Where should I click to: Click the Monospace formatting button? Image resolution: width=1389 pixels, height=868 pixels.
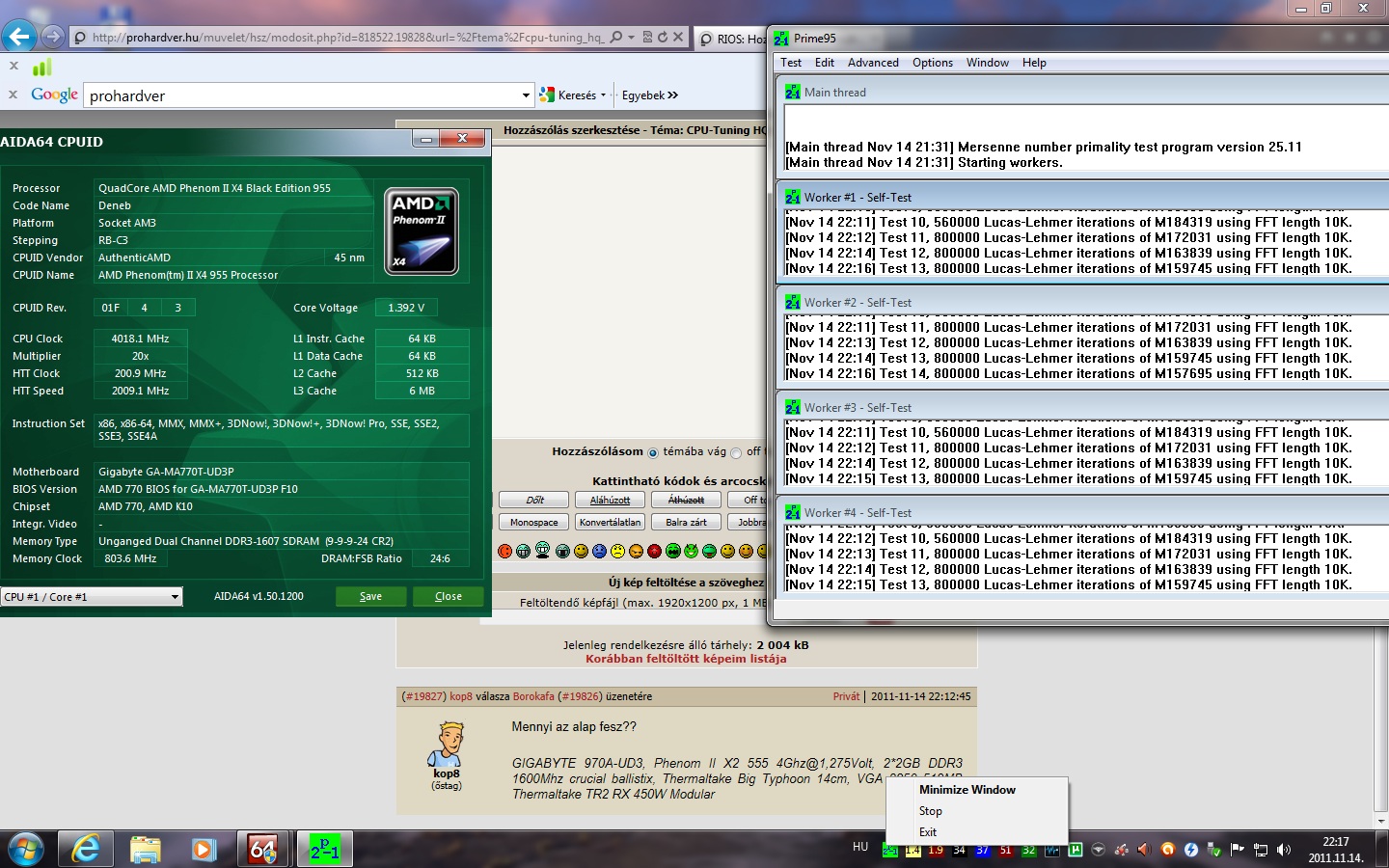click(534, 522)
